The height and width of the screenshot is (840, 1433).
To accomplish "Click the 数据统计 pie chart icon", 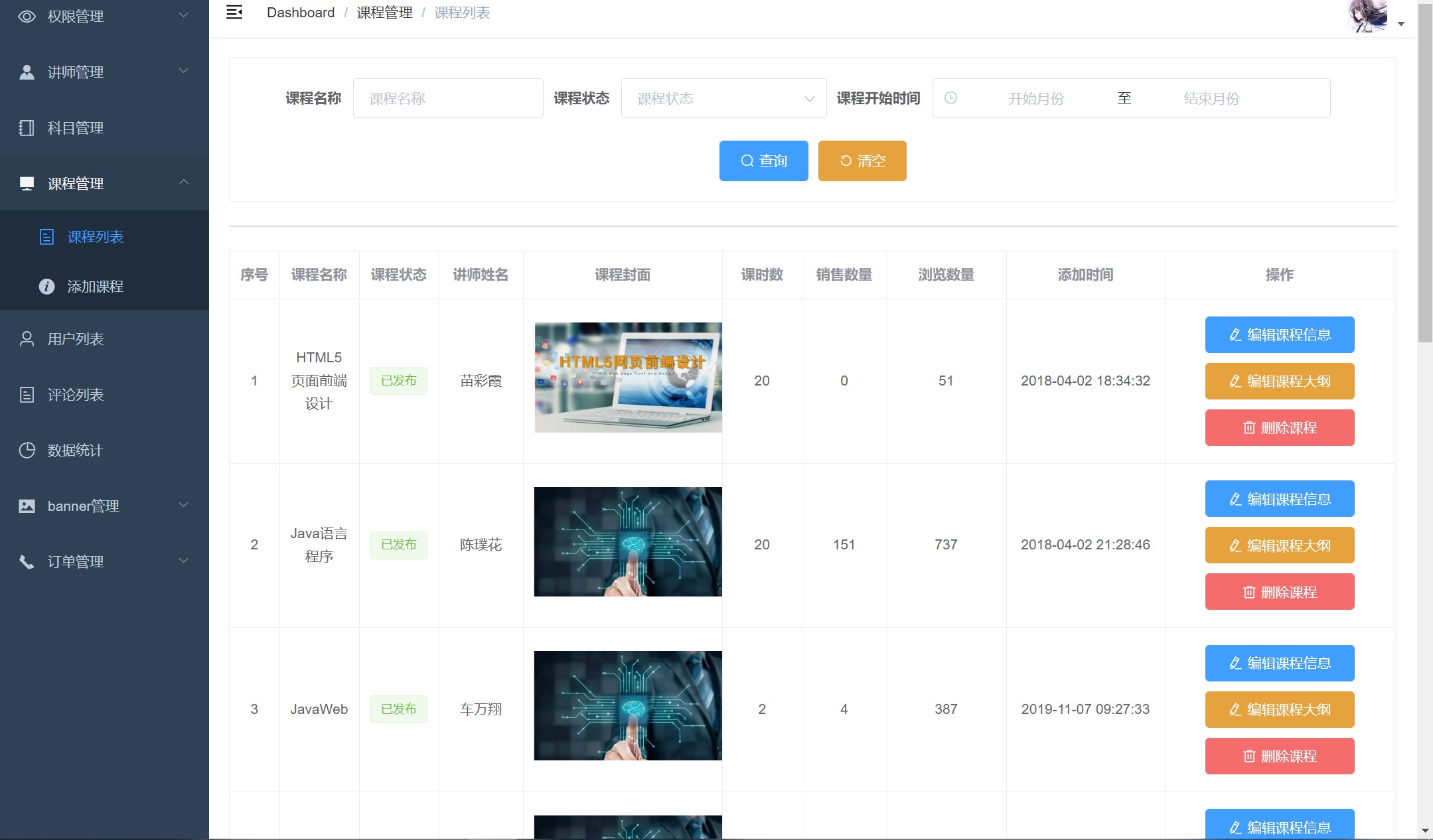I will 27,451.
